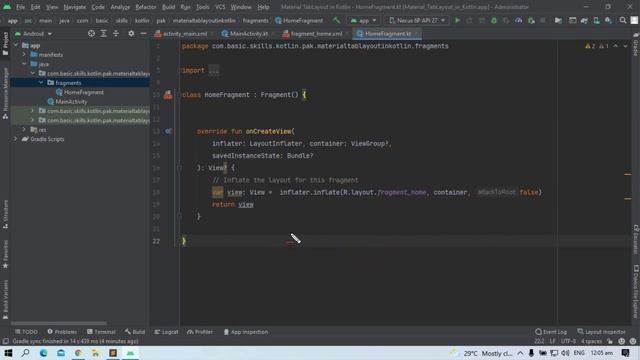Open the Event Log

tap(551, 332)
